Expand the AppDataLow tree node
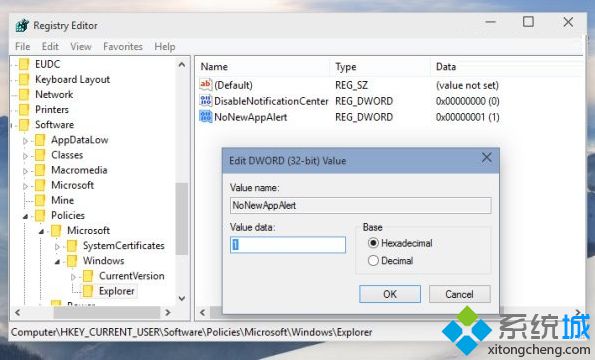The height and width of the screenshot is (360, 595). tap(25, 141)
